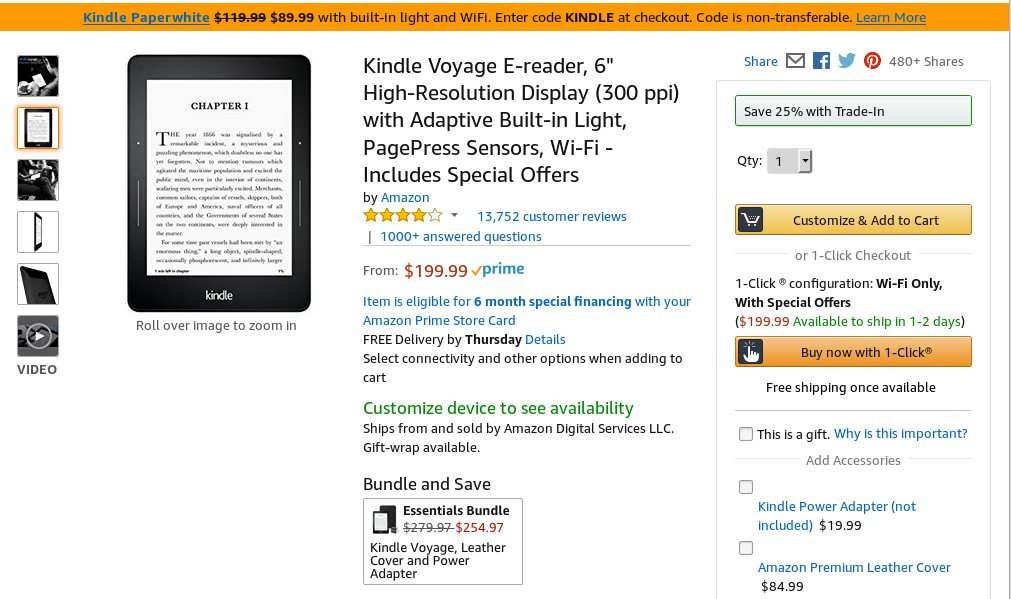View the side-profile Kindle thumbnail

pos(38,232)
